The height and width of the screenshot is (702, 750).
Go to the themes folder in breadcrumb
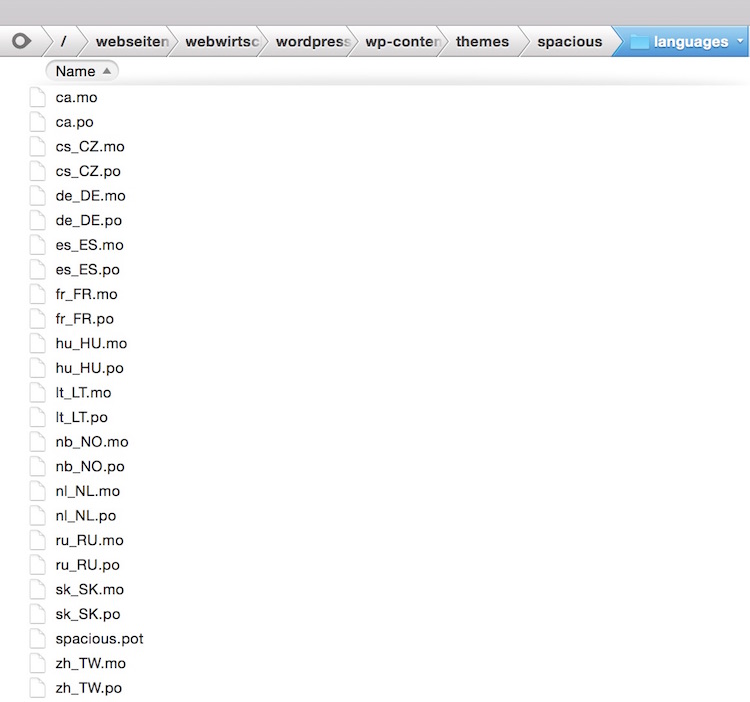click(x=482, y=42)
